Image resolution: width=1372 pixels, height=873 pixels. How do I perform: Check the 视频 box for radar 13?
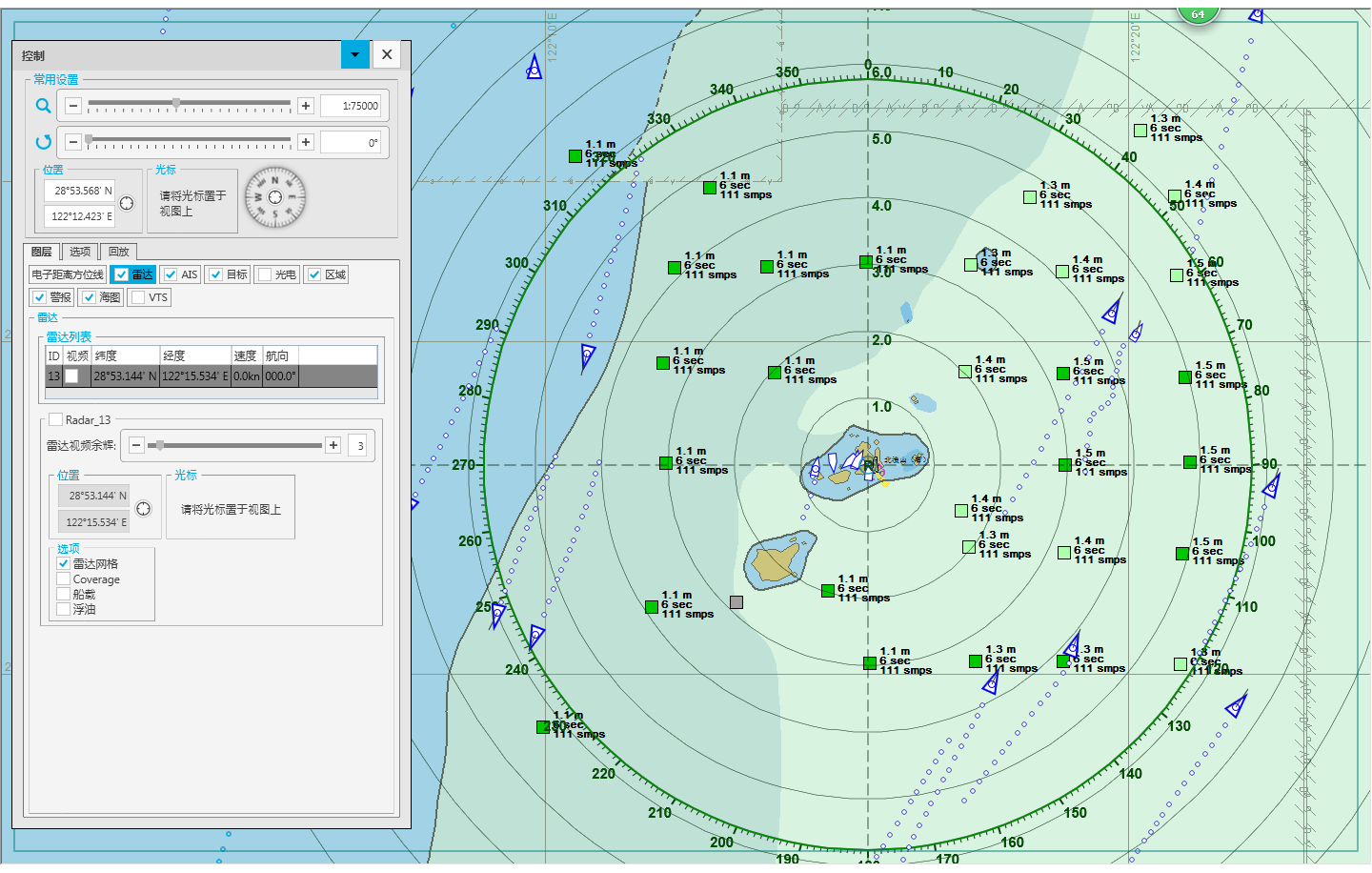coord(71,376)
